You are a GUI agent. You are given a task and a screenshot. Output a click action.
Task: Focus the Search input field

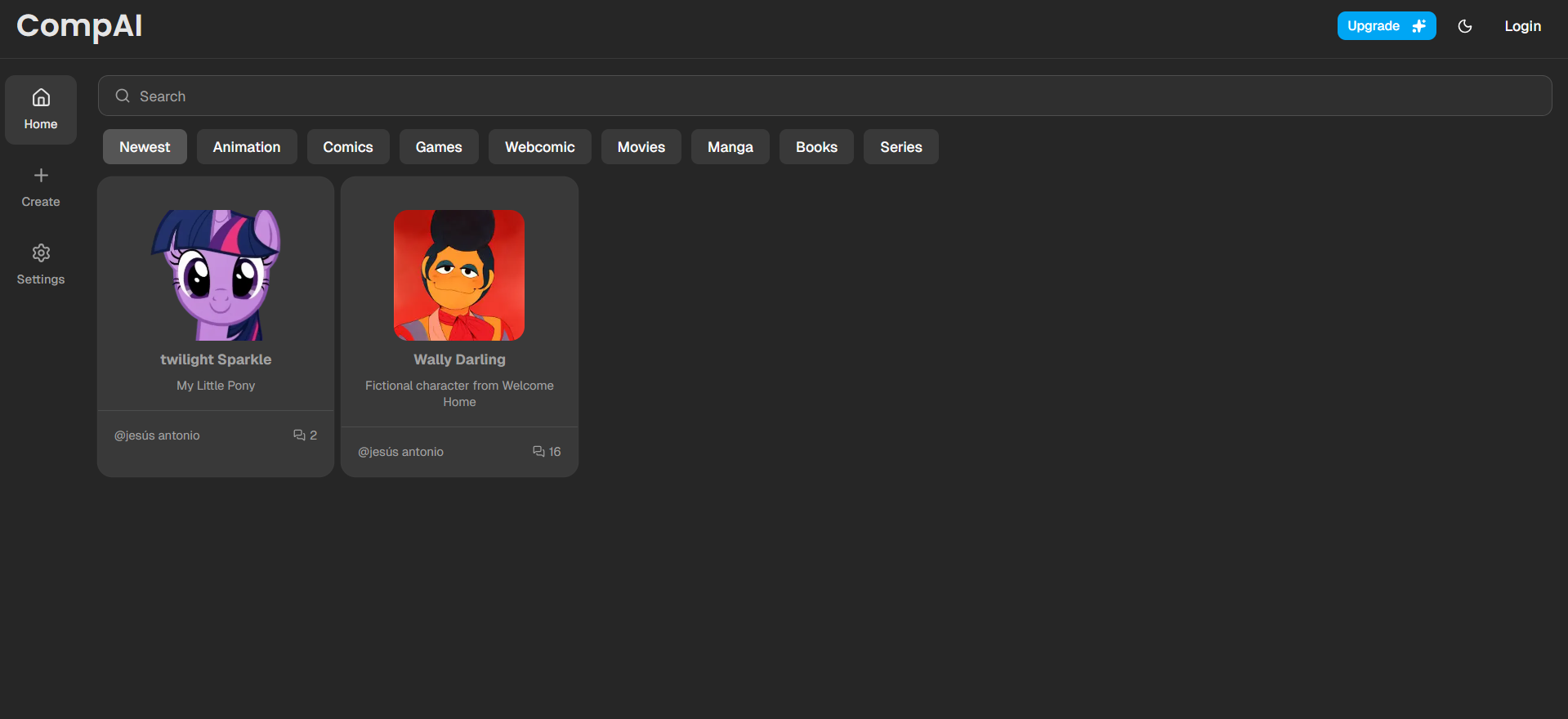click(x=825, y=96)
